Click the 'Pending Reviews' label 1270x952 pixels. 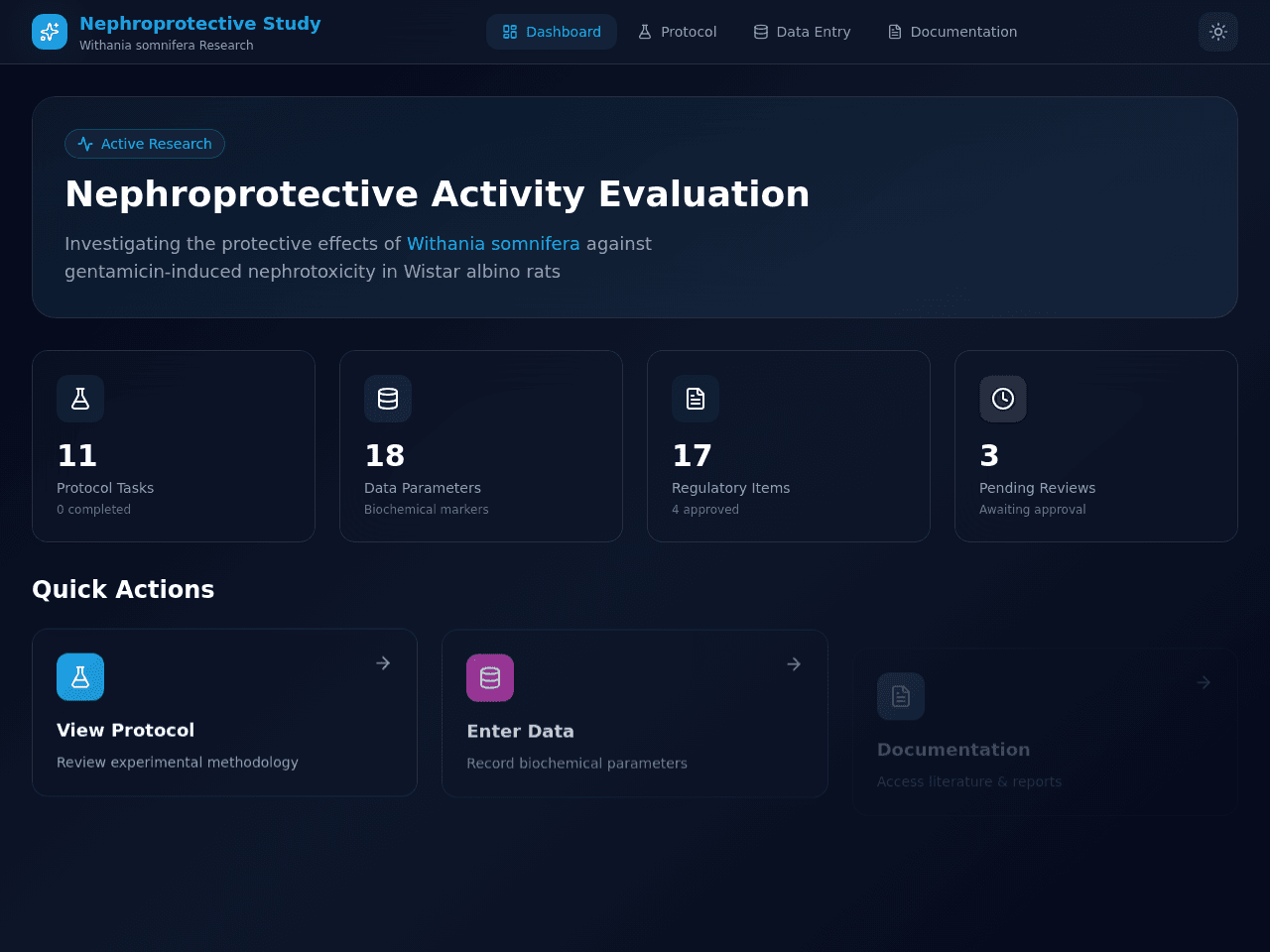(1038, 488)
